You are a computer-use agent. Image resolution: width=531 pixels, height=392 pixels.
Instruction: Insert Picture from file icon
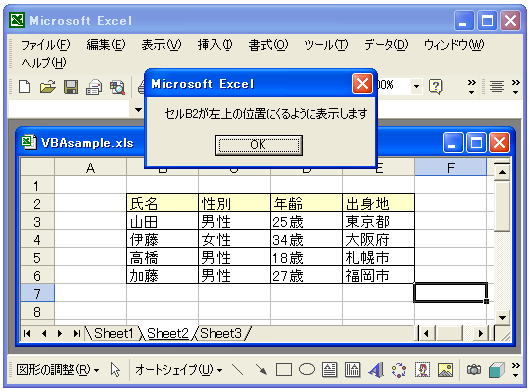pos(445,370)
